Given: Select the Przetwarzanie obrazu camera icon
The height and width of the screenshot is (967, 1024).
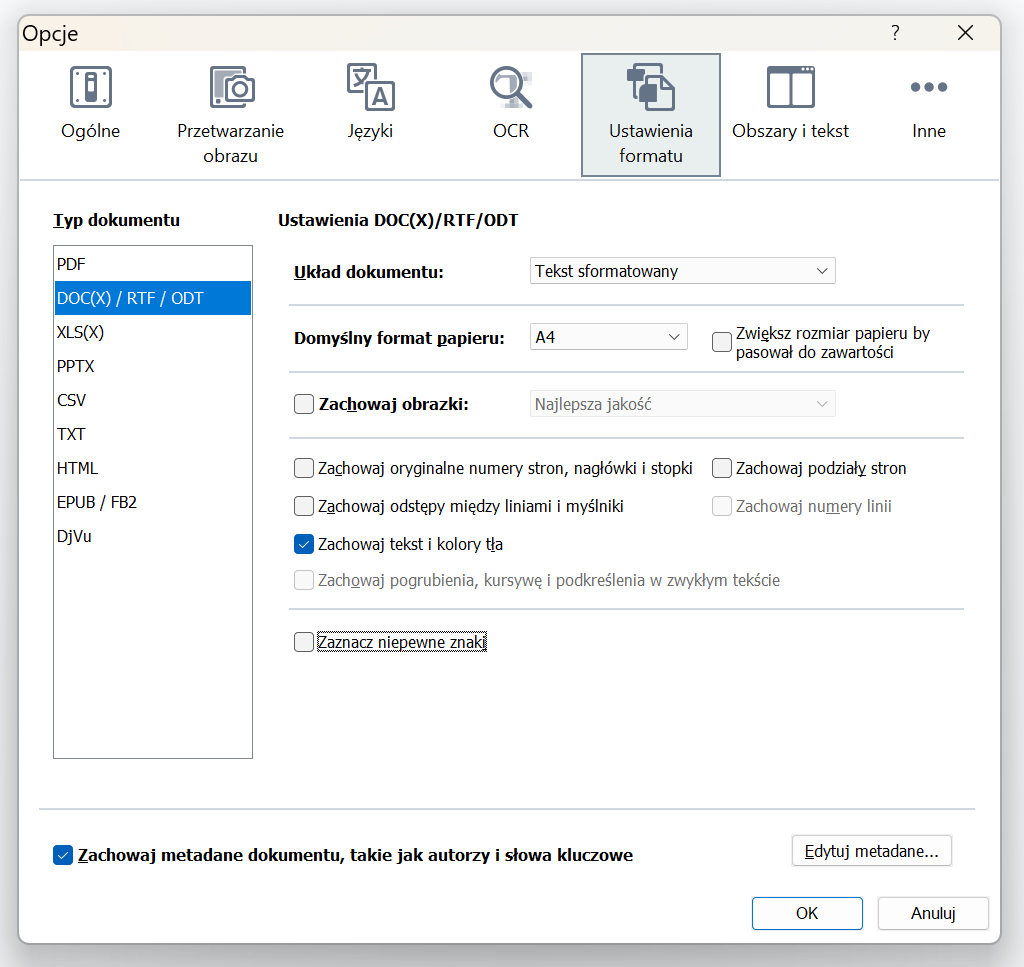Looking at the screenshot, I should coord(231,88).
